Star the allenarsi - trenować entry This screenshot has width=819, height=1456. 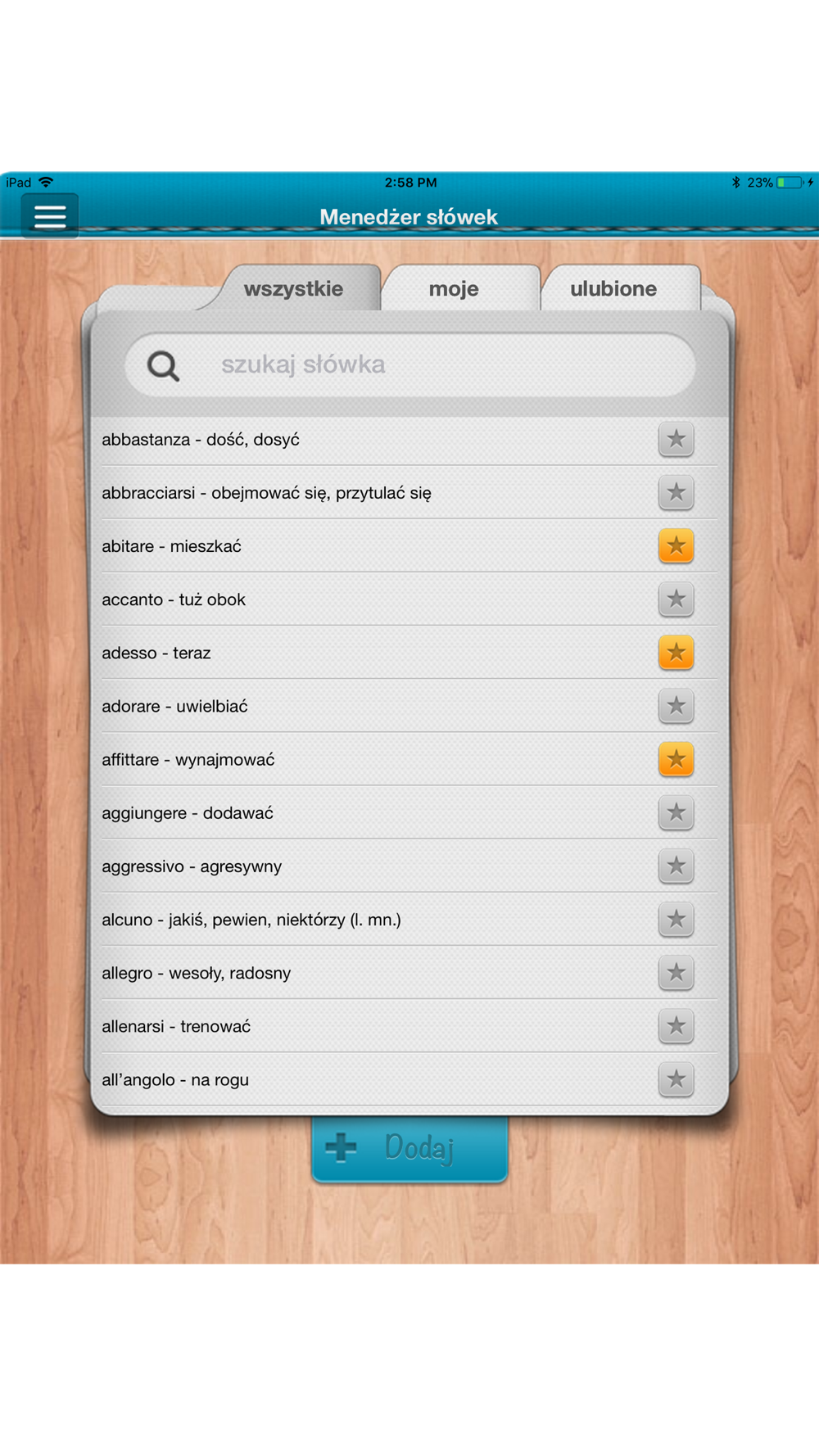coord(676,1026)
